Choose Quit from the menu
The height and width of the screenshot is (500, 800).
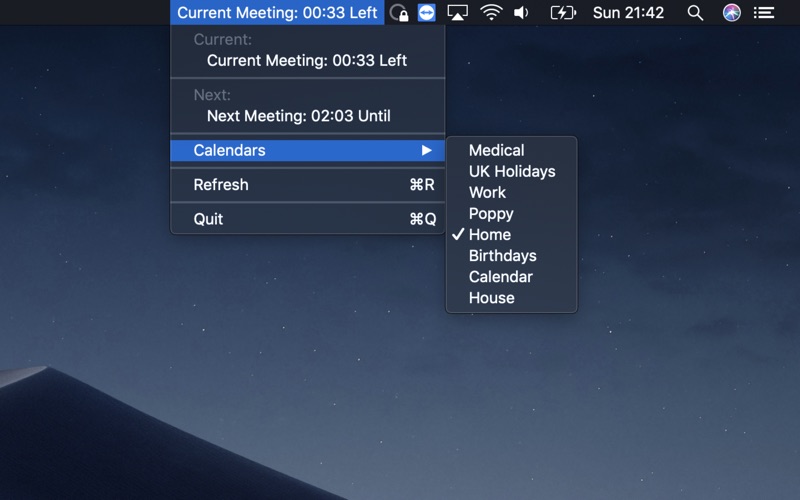click(308, 219)
